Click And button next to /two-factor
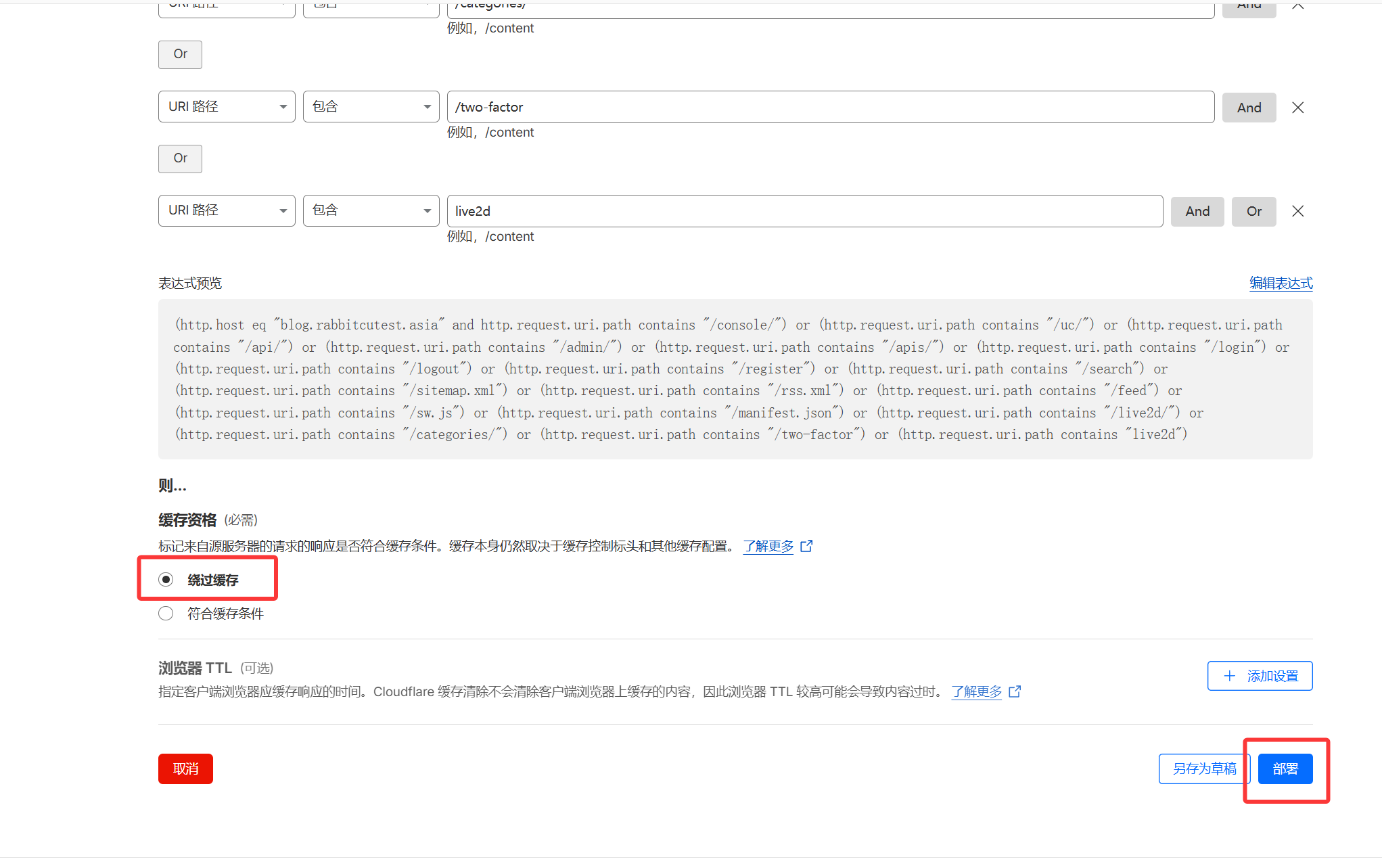1382x868 pixels. point(1249,108)
